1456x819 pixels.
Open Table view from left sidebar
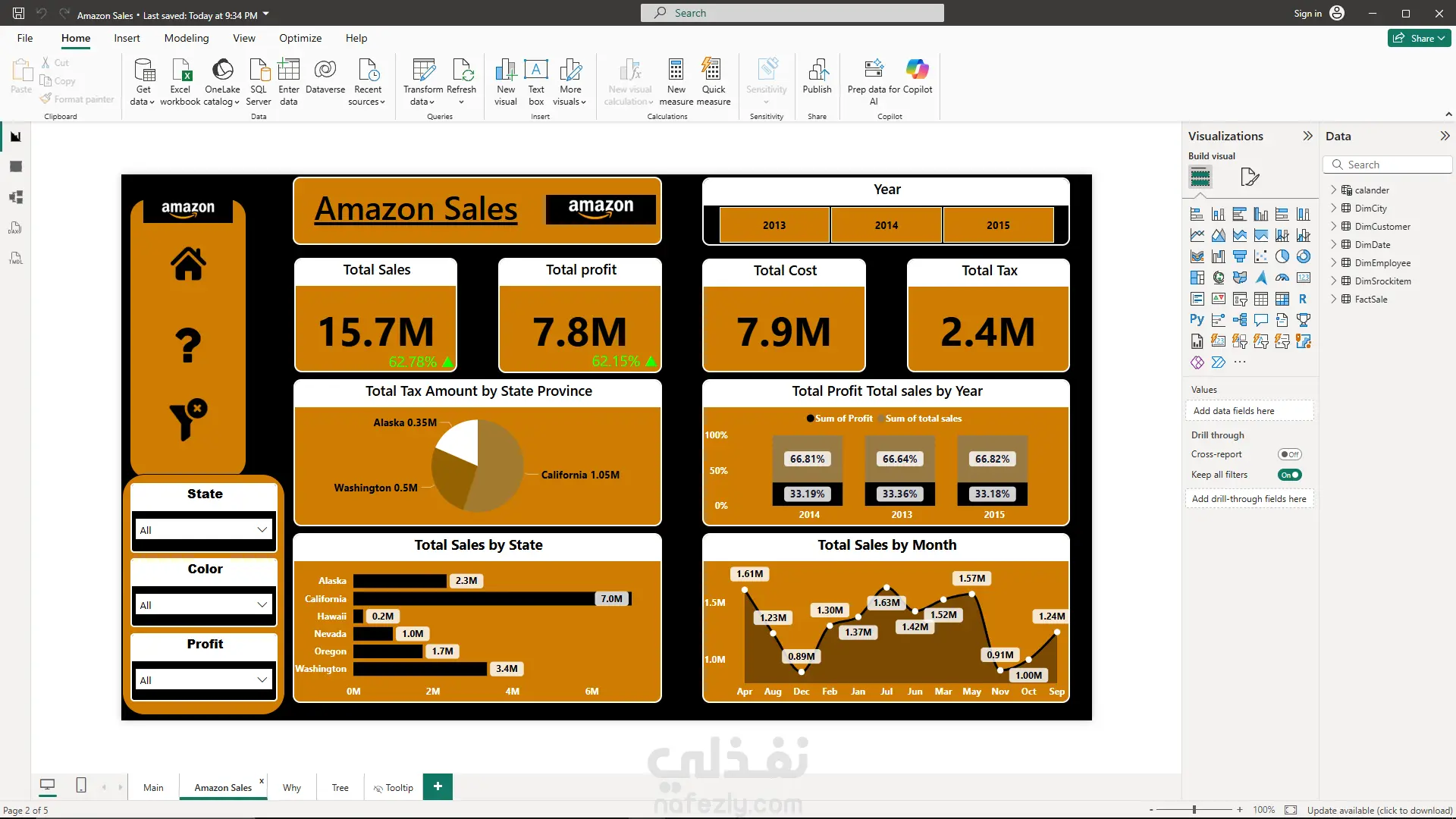coord(16,167)
